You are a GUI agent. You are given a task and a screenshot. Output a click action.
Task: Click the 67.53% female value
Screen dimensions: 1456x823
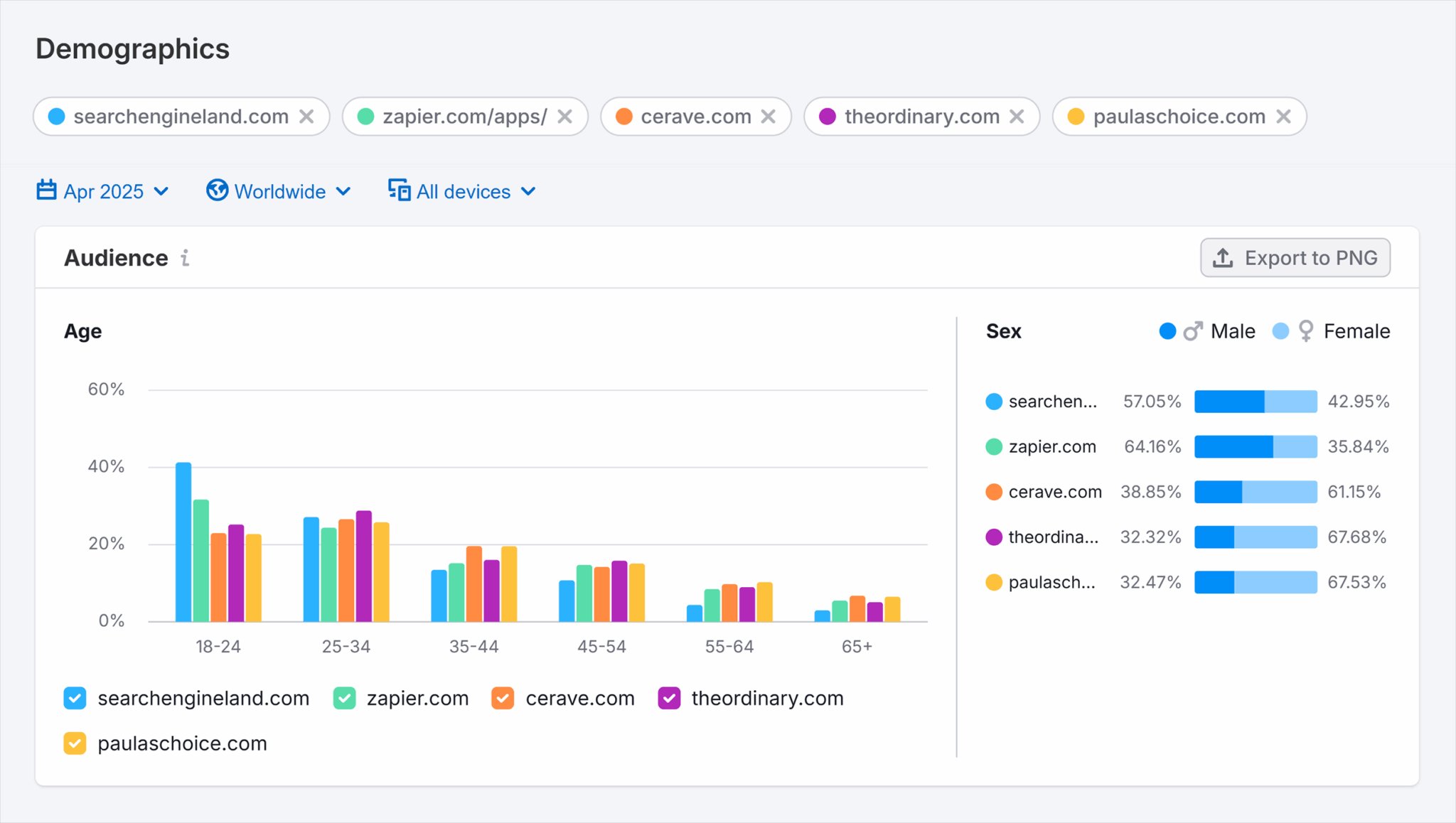click(x=1357, y=583)
